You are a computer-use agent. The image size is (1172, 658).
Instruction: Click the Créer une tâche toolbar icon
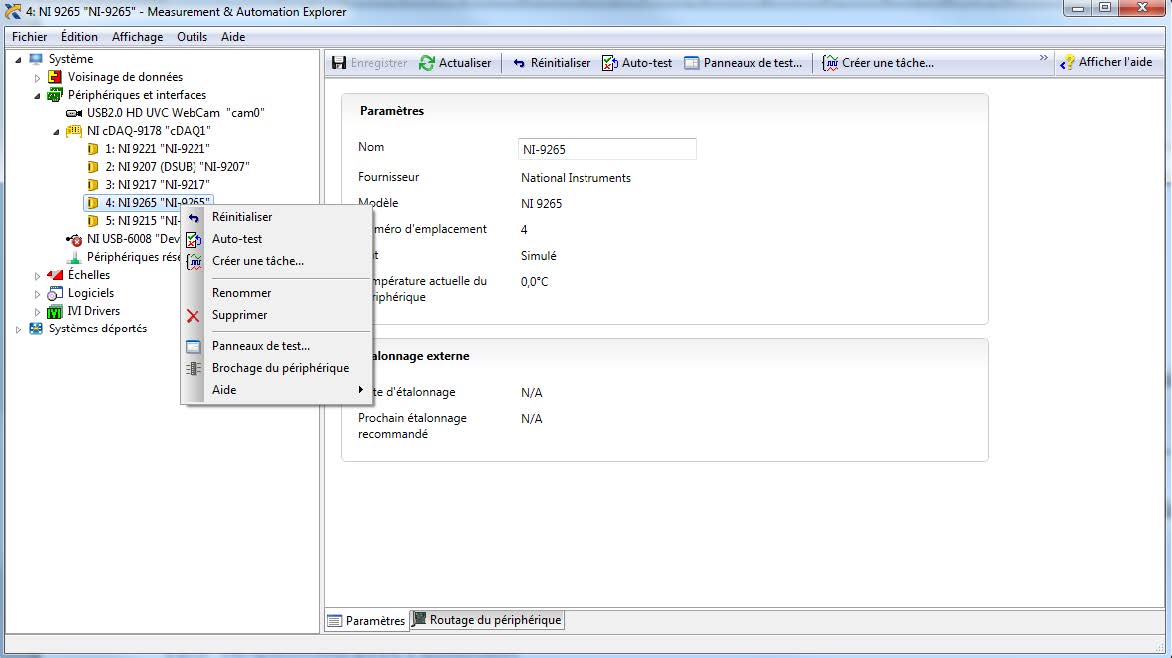click(830, 63)
